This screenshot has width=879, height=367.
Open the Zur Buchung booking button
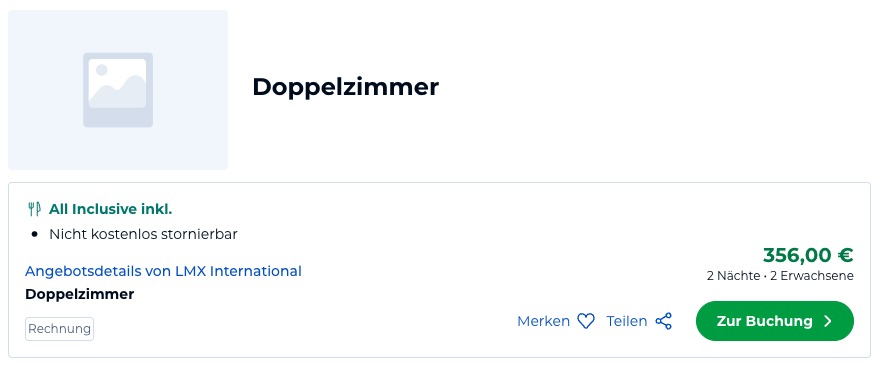[x=775, y=321]
